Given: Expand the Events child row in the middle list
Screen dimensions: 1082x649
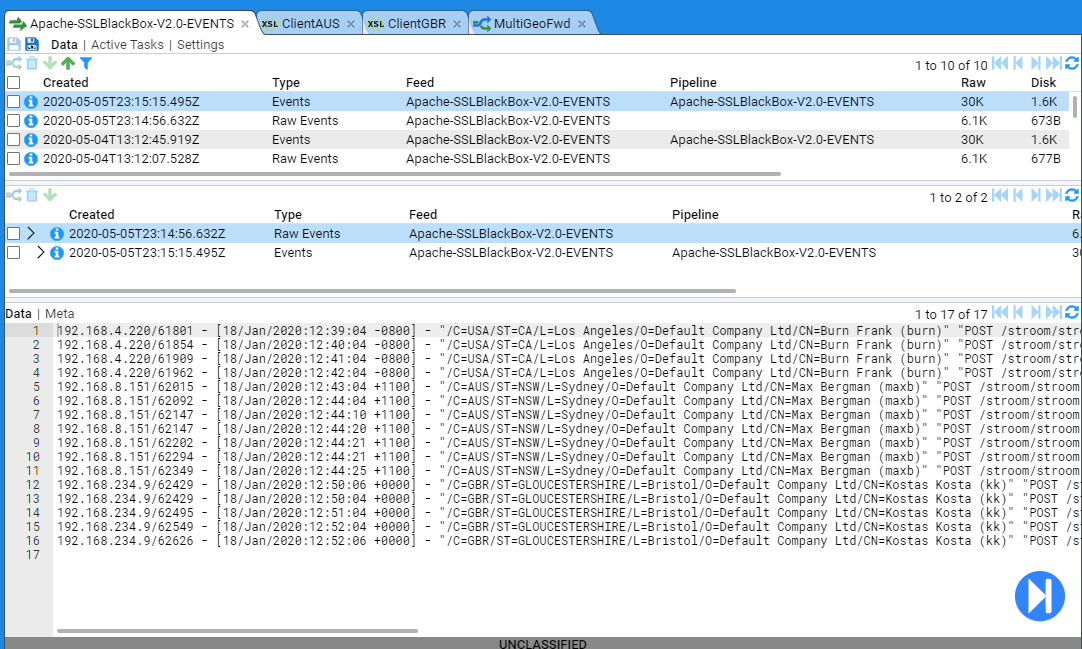Looking at the screenshot, I should (40, 253).
